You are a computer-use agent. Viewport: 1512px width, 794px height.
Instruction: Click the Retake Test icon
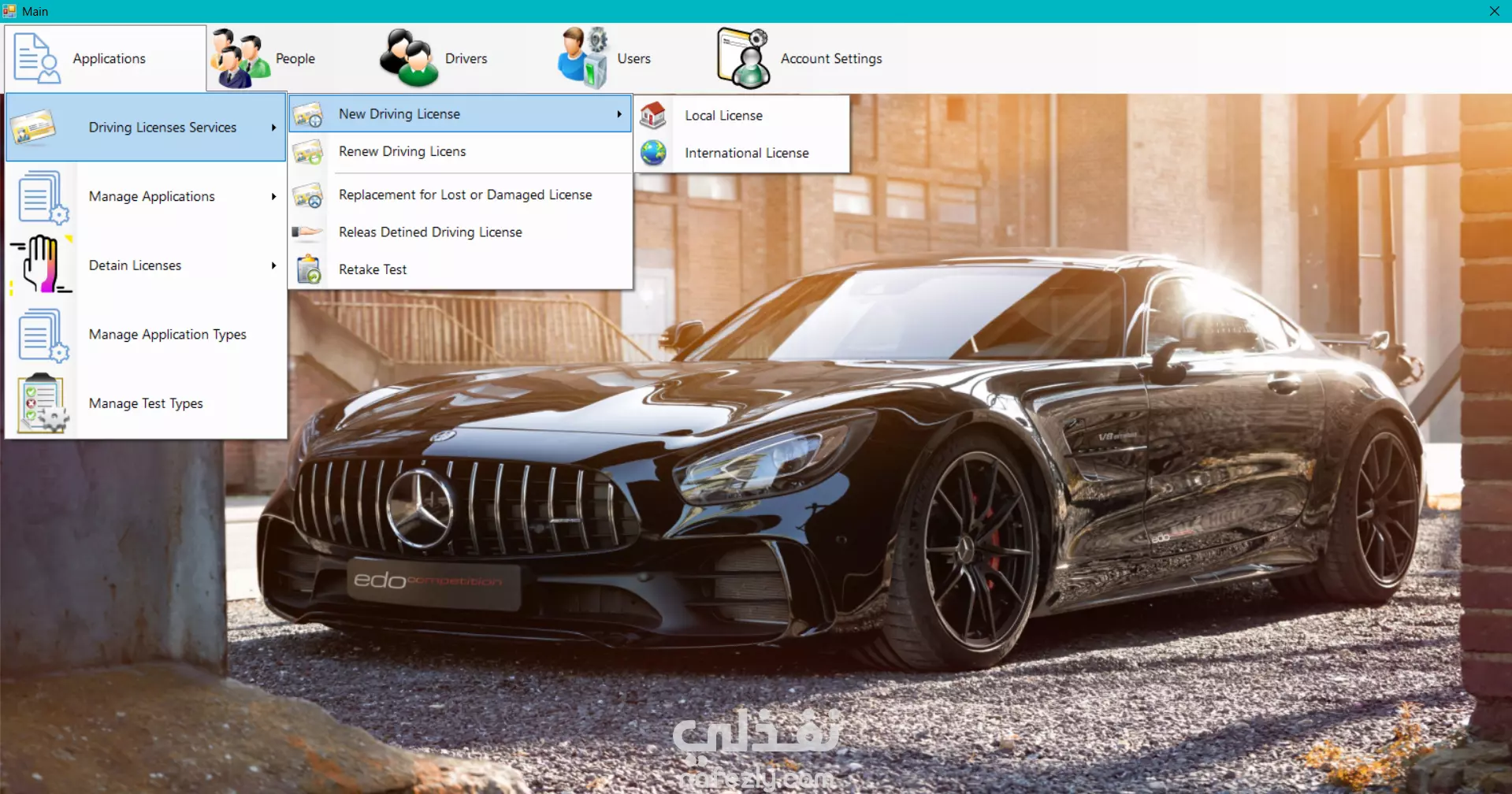pos(309,269)
